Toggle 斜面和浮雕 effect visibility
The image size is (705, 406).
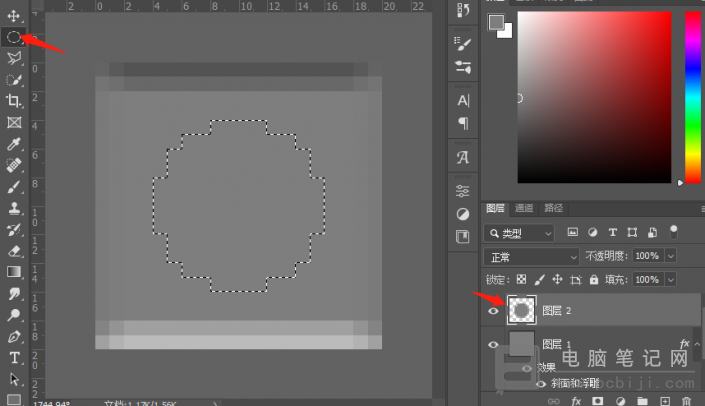[540, 384]
